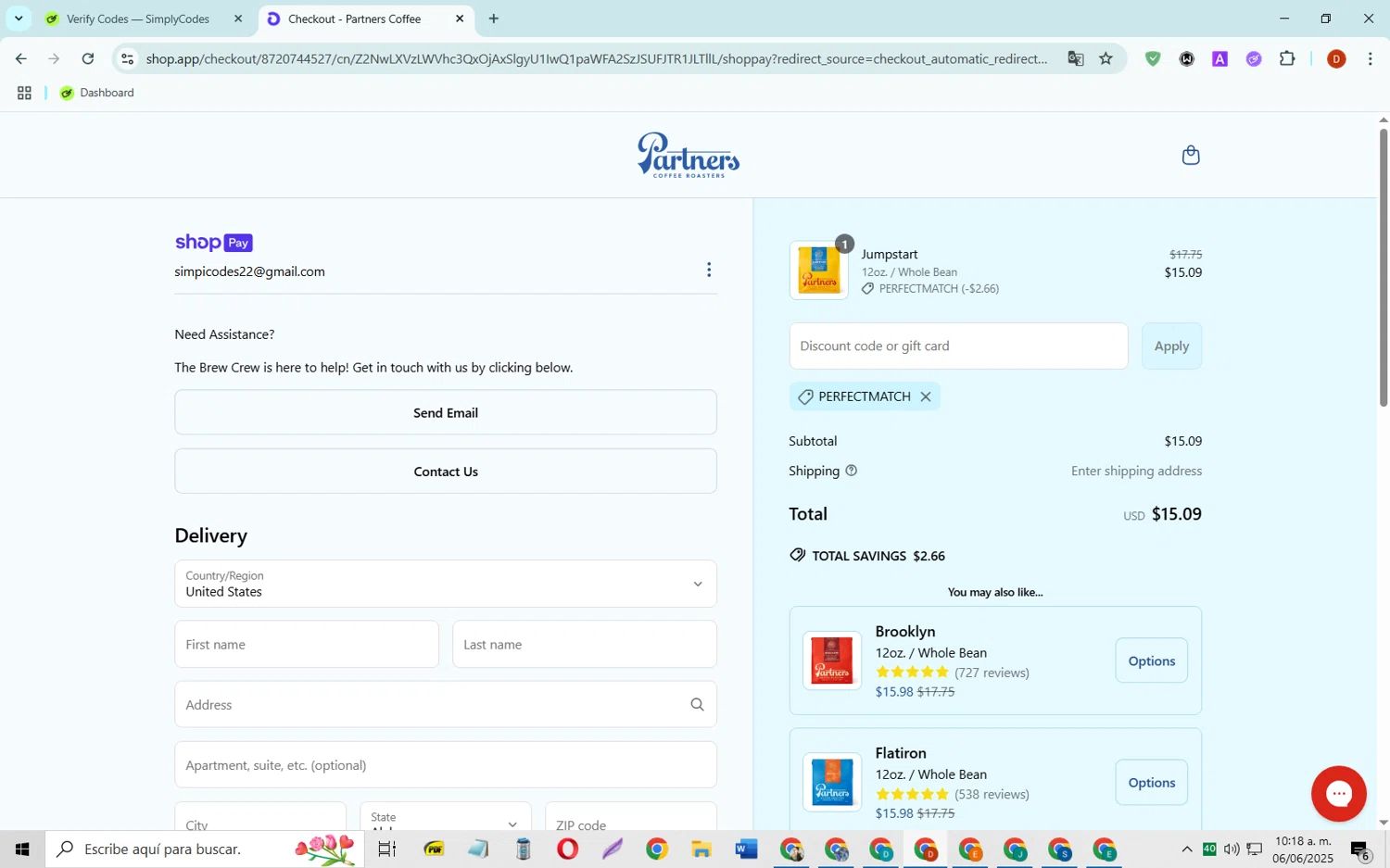Open the Chrome profile avatar D

pos(1336,59)
